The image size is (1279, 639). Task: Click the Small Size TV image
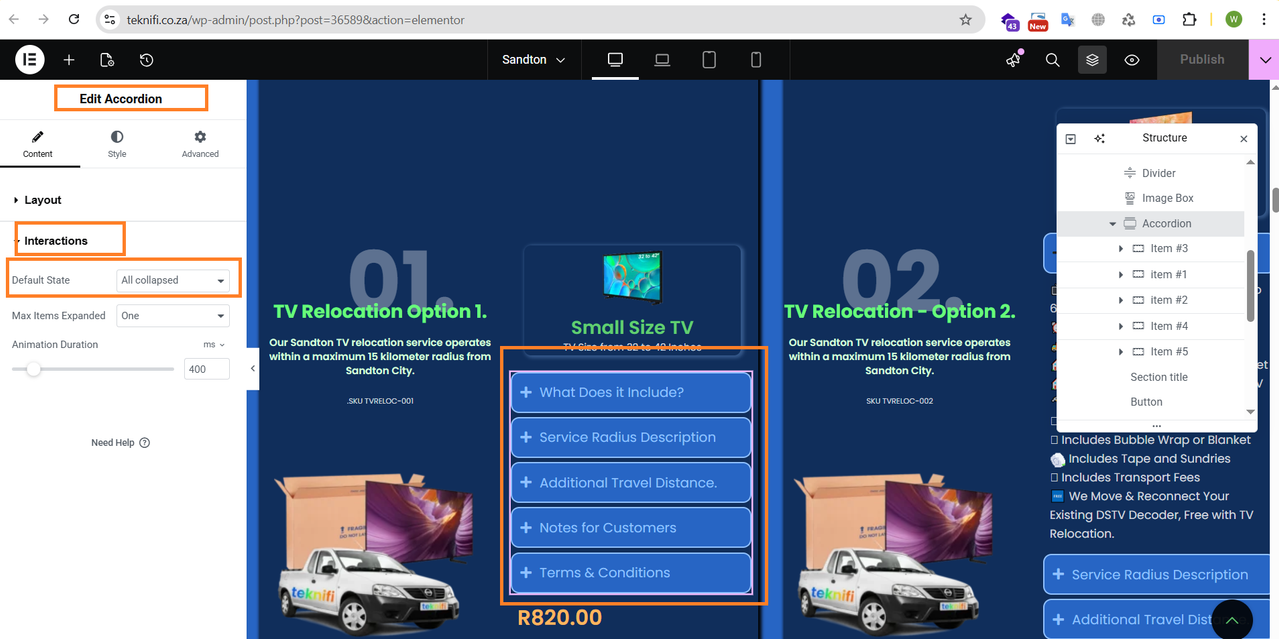click(x=632, y=278)
